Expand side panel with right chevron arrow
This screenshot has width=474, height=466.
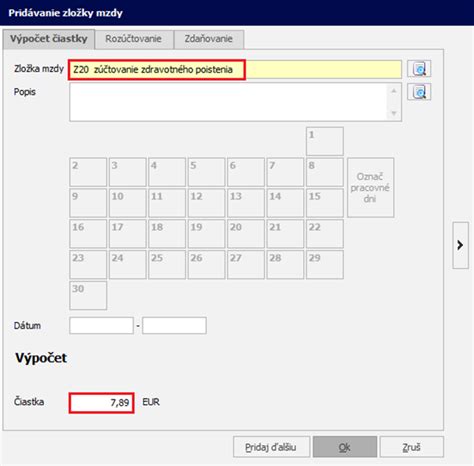point(460,245)
